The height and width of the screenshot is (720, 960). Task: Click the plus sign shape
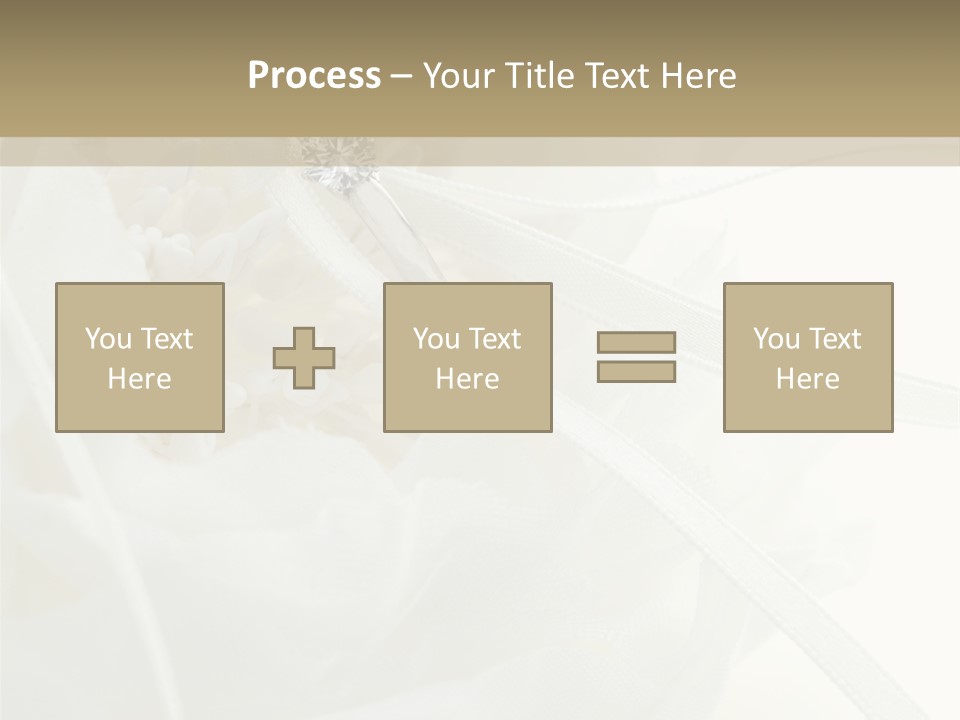(304, 358)
